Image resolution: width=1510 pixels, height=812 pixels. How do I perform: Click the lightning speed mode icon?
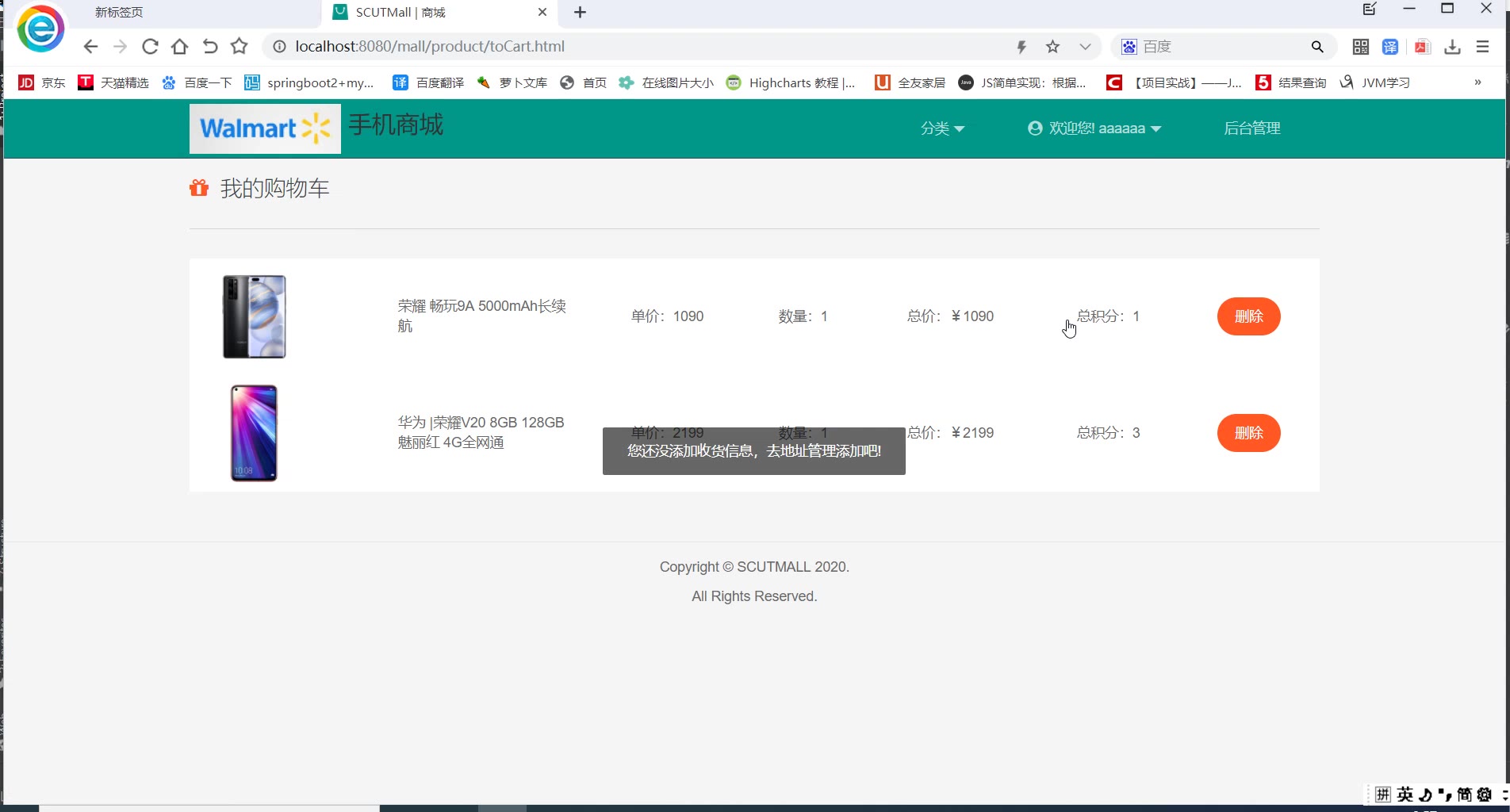pos(1022,47)
